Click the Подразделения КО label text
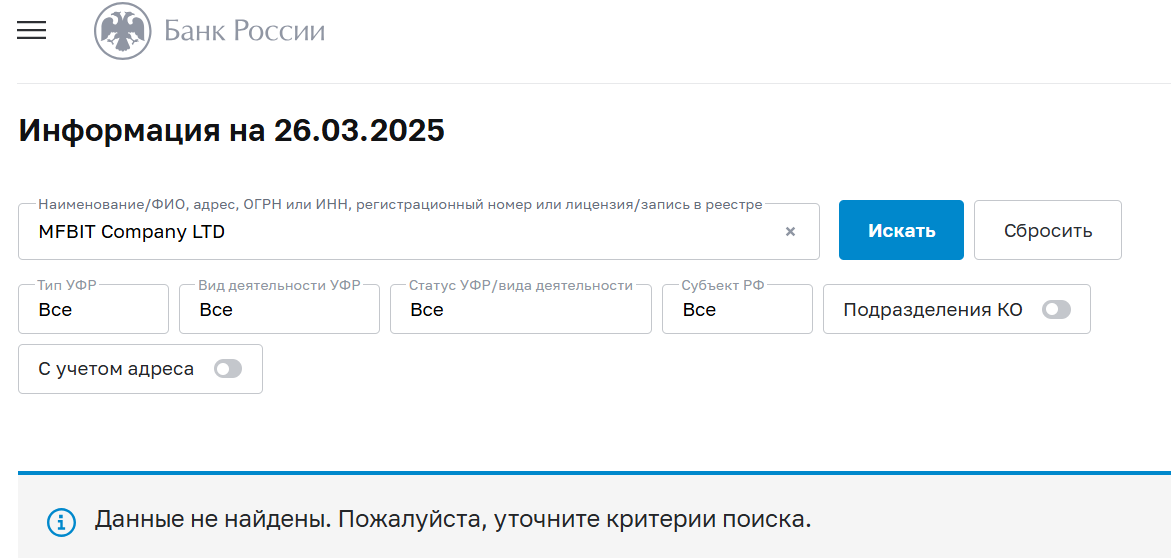 point(933,309)
